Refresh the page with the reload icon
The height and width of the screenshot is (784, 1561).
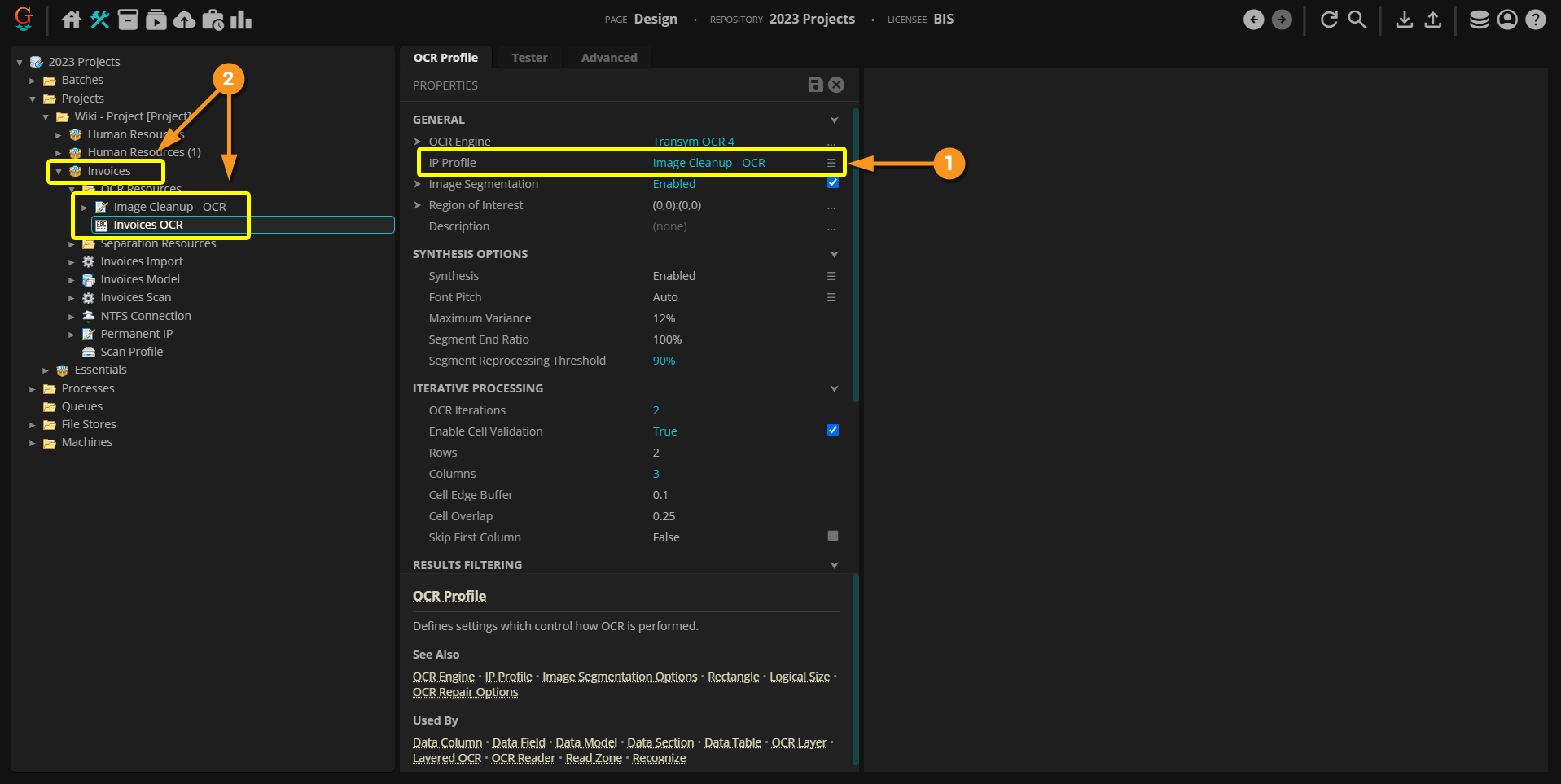1329,20
